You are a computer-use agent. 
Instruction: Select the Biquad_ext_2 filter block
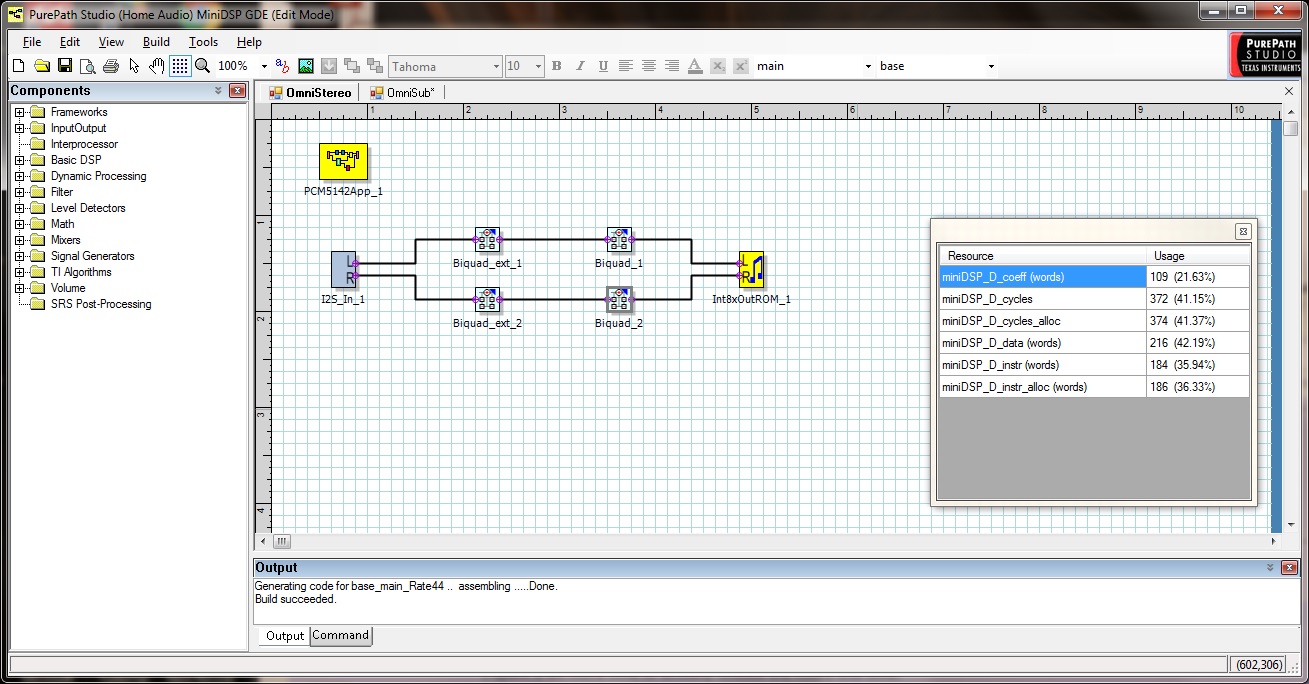click(x=487, y=300)
